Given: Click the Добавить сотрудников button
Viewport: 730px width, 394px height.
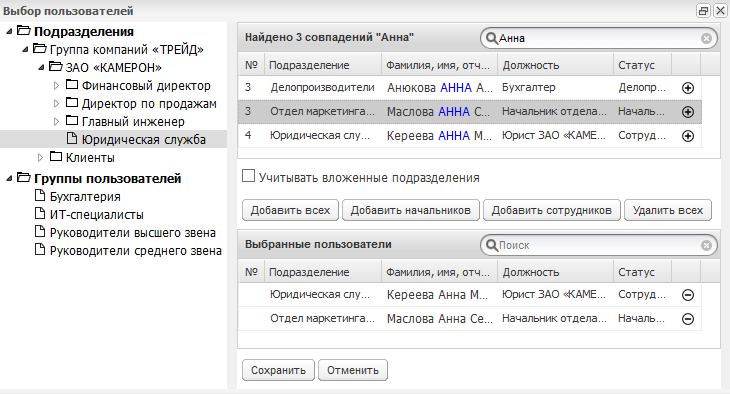Looking at the screenshot, I should [x=552, y=211].
